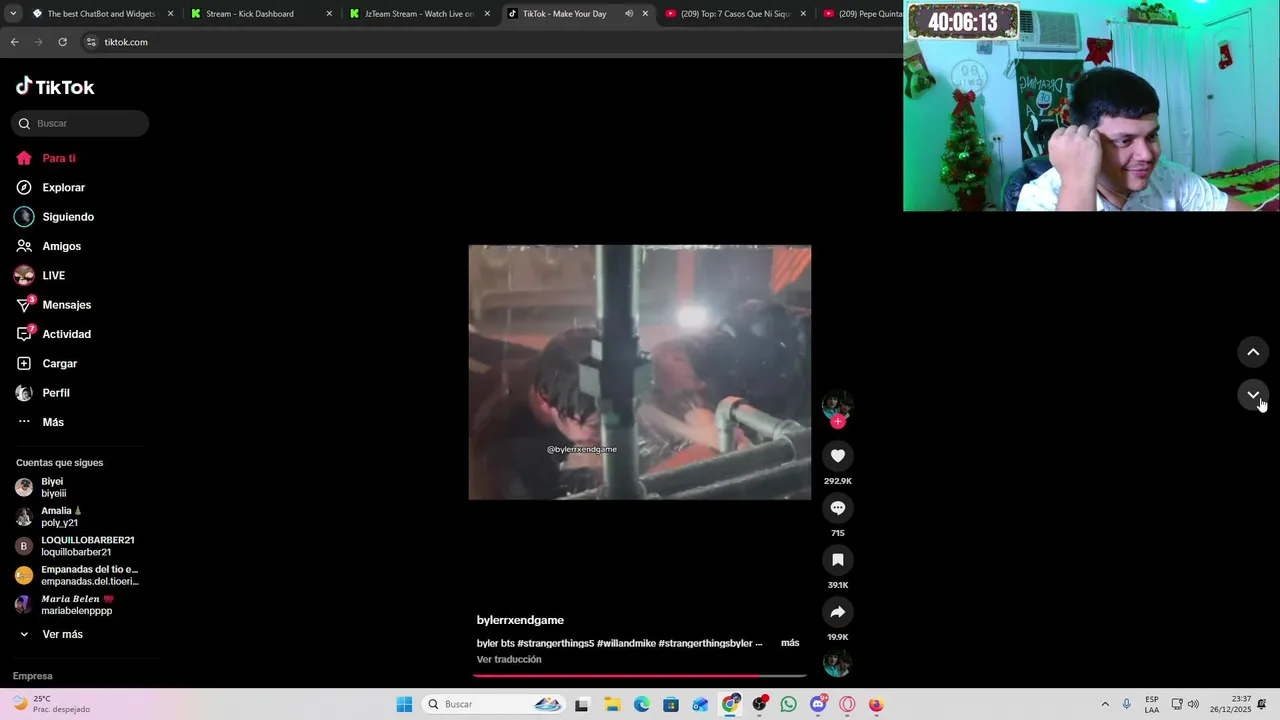
Task: Switch to 'The best ChatBot and Widgets' tab
Action: (x=101, y=14)
